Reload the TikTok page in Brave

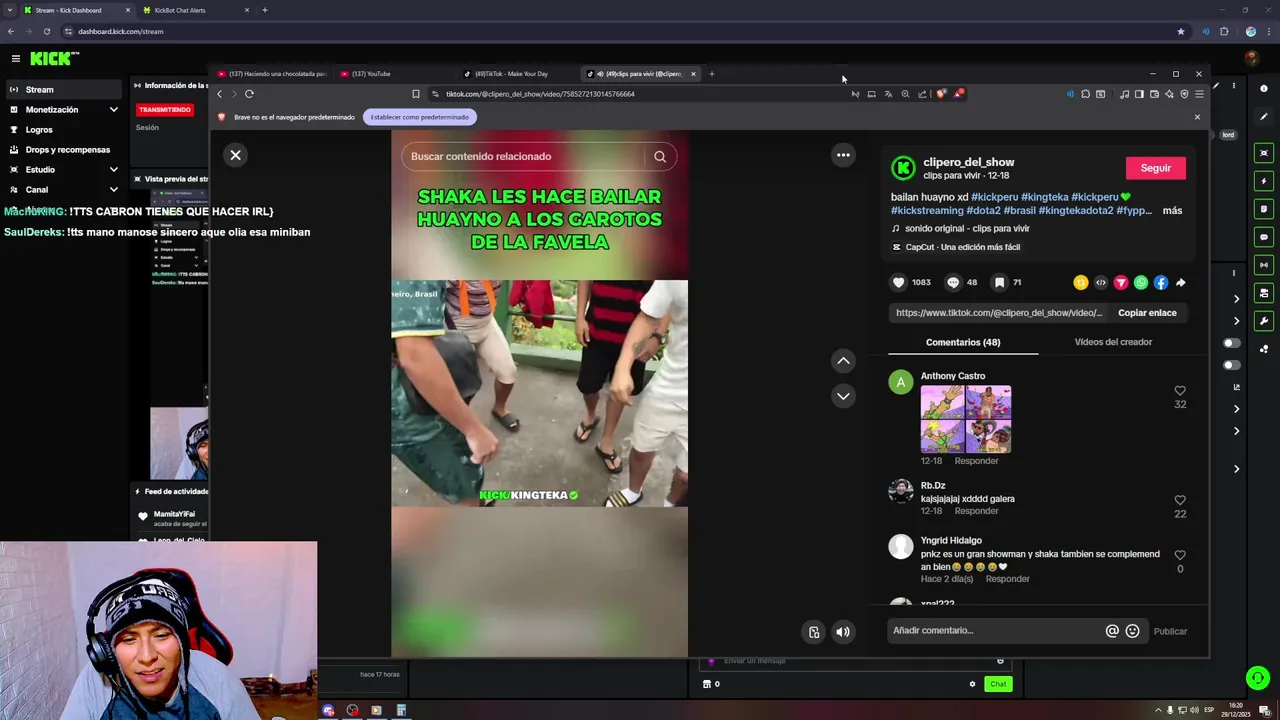coord(249,94)
